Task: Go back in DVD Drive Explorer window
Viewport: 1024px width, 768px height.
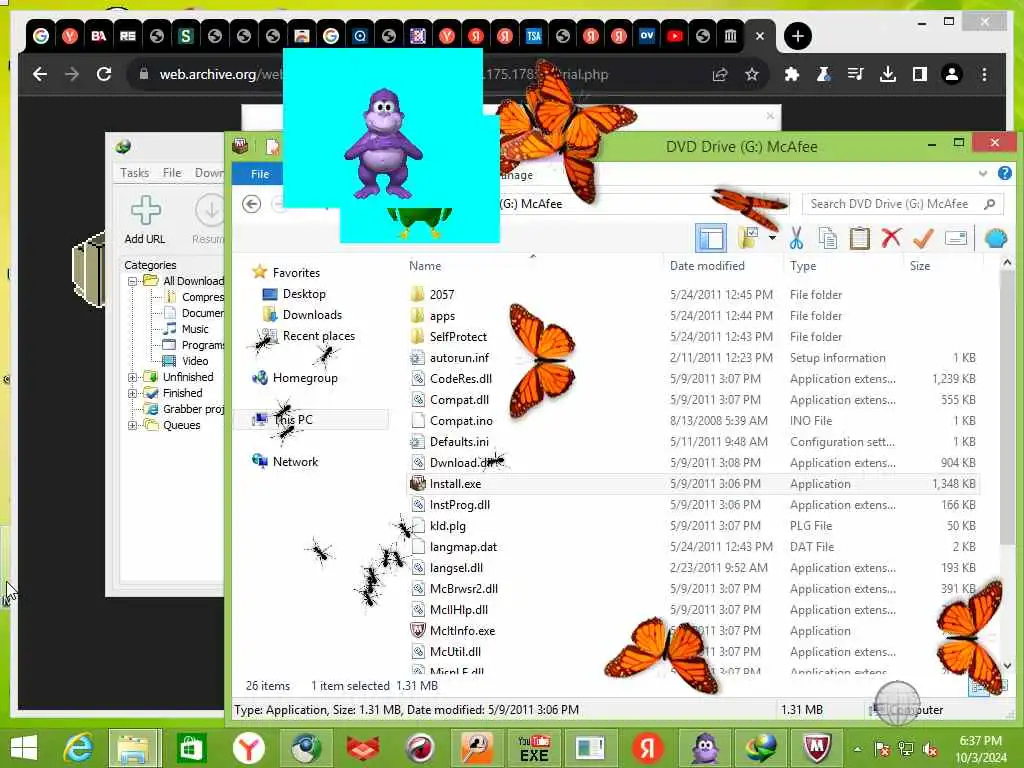Action: point(251,204)
